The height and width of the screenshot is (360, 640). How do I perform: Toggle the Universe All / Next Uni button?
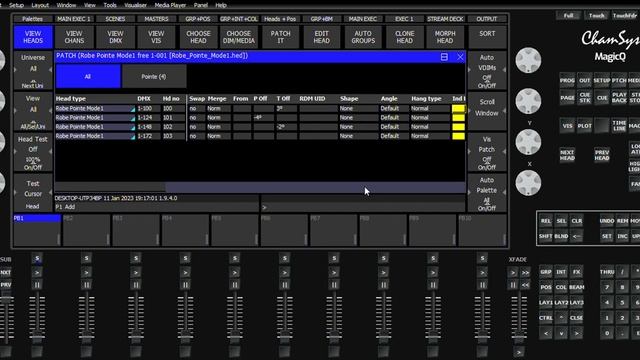tap(33, 71)
